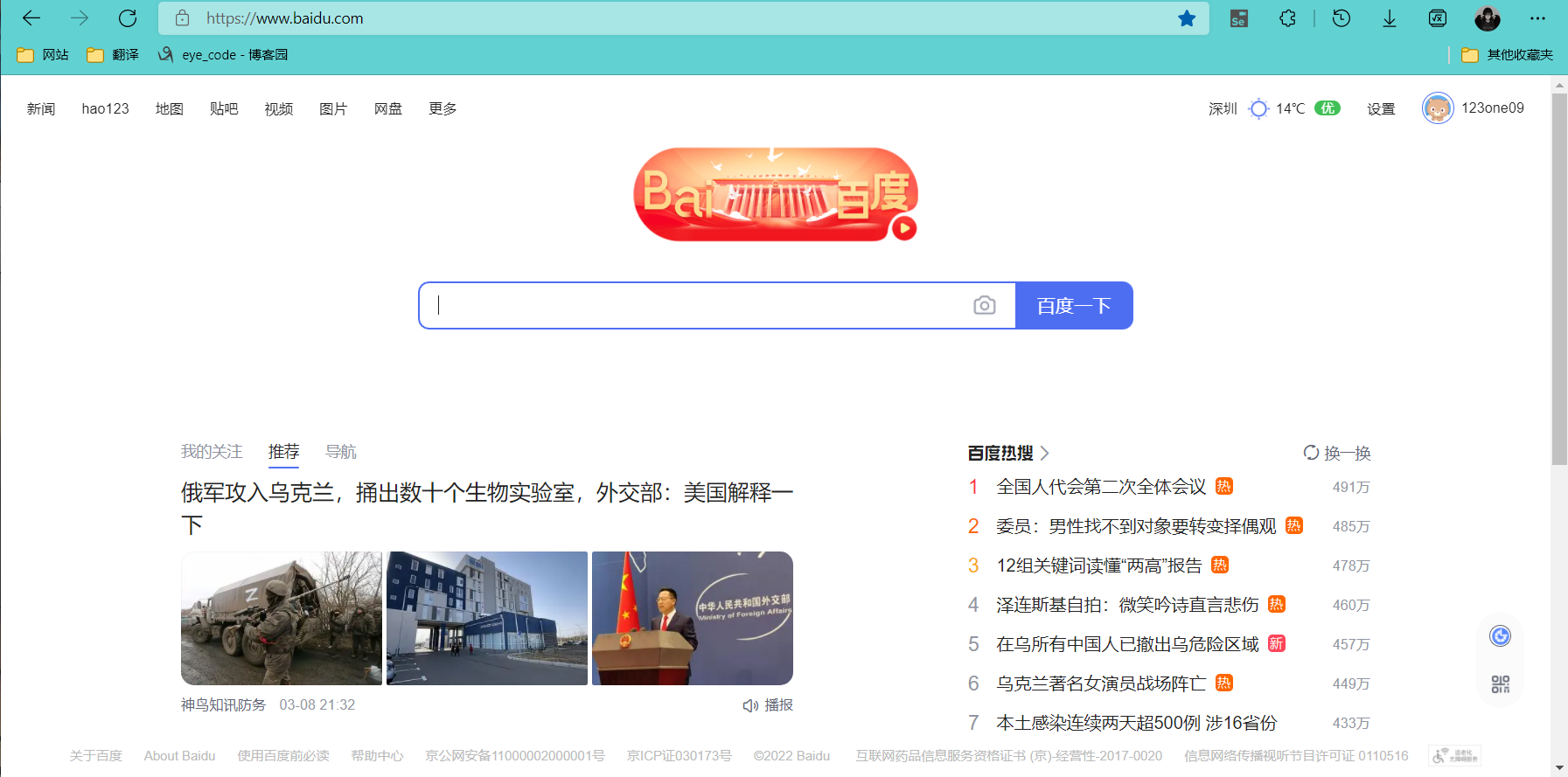Open the About Baidu footer link
This screenshot has width=1568, height=777.
pyautogui.click(x=180, y=756)
